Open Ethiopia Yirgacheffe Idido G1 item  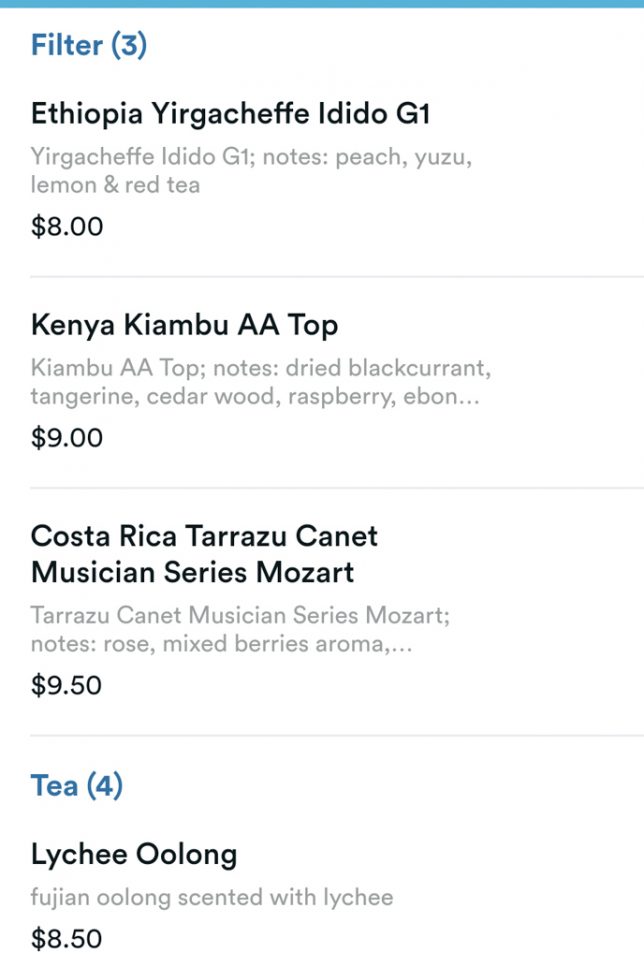pos(230,114)
